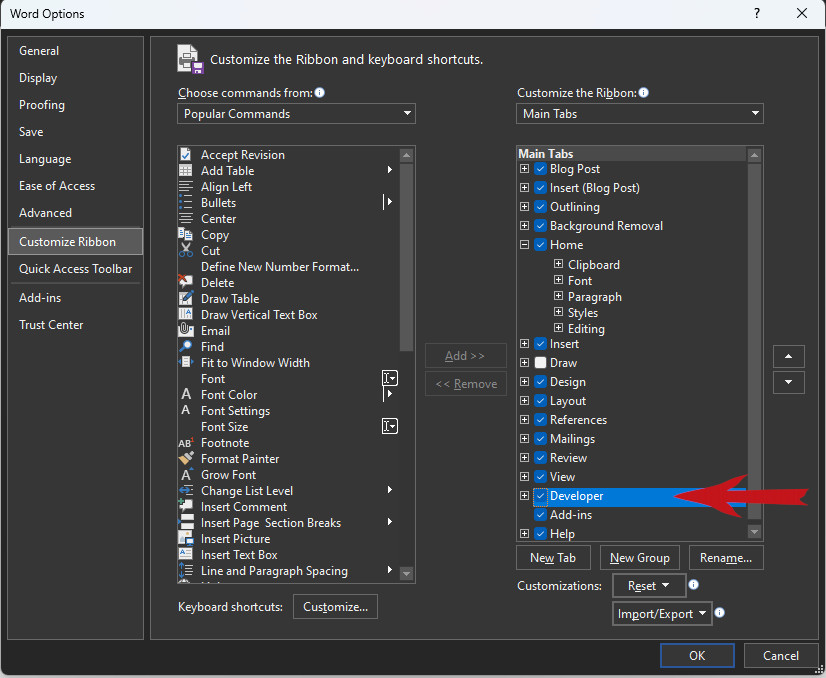Viewport: 826px width, 678px height.
Task: Confirm with the OK button
Action: point(697,655)
